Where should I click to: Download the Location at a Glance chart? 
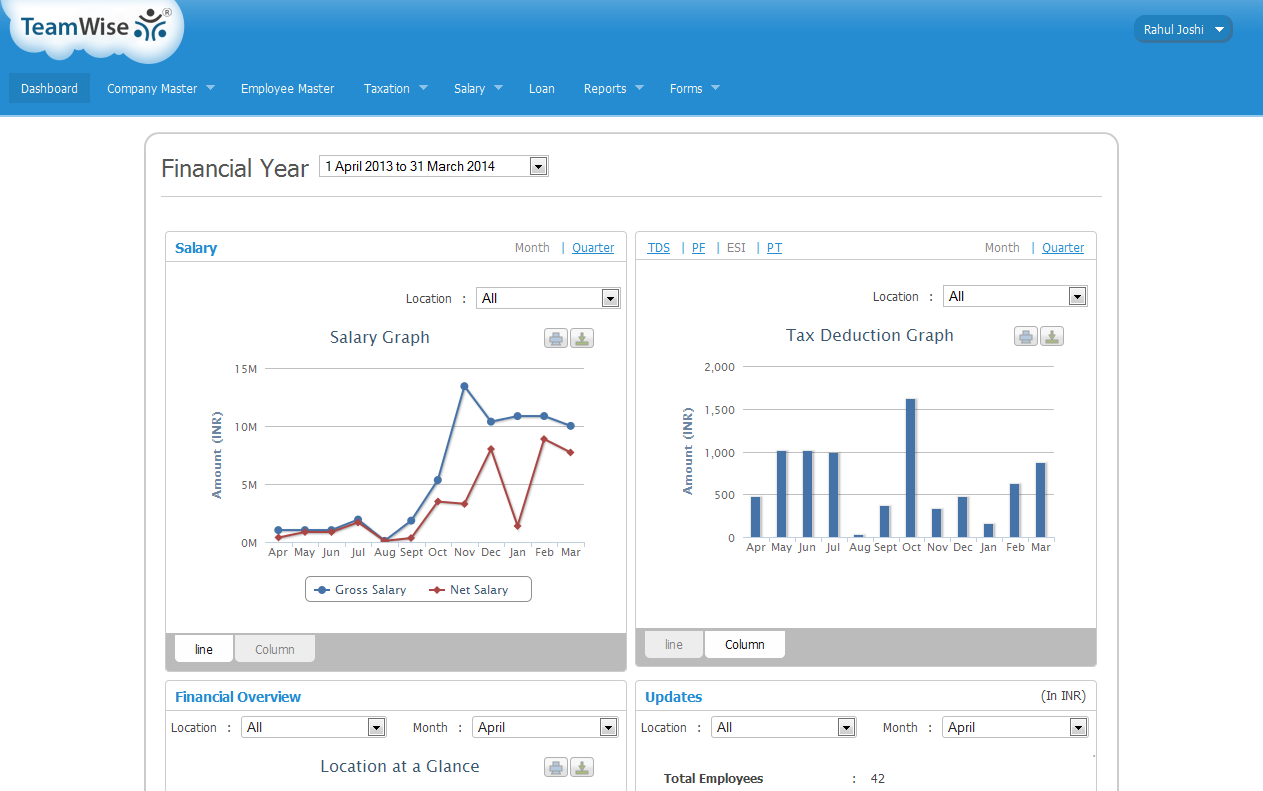tap(582, 767)
